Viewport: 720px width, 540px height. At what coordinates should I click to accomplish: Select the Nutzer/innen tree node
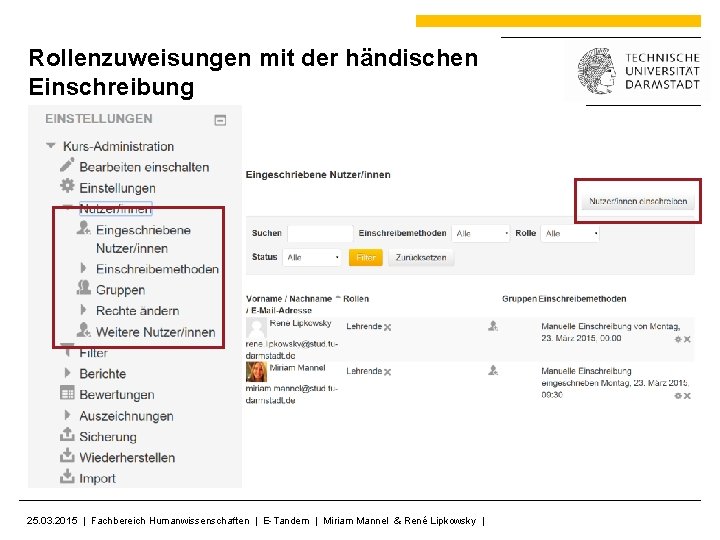tap(116, 209)
